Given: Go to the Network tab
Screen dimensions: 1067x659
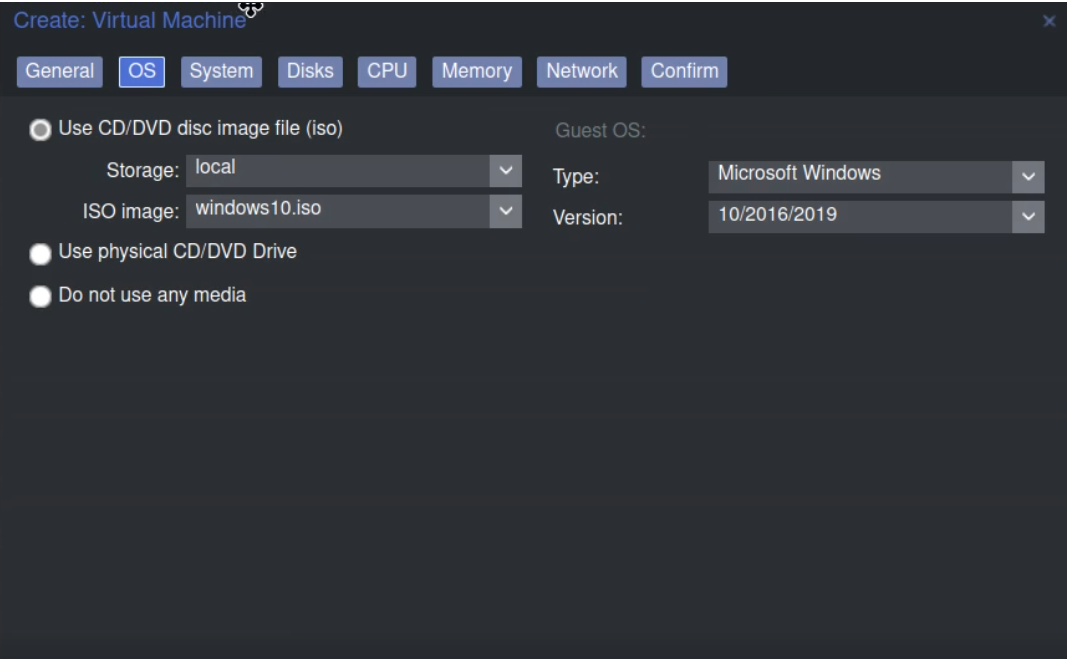Looking at the screenshot, I should tap(582, 71).
